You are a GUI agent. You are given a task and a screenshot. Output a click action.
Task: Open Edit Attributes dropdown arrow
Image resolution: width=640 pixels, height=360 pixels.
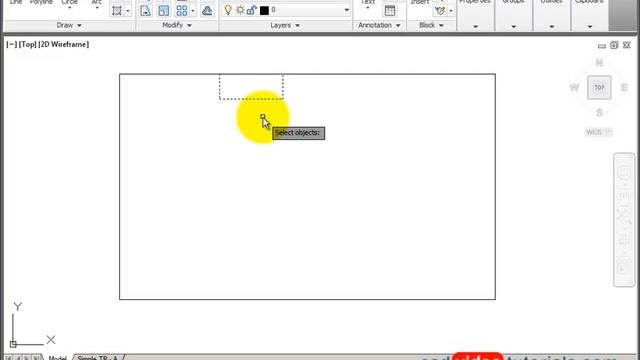[451, 11]
